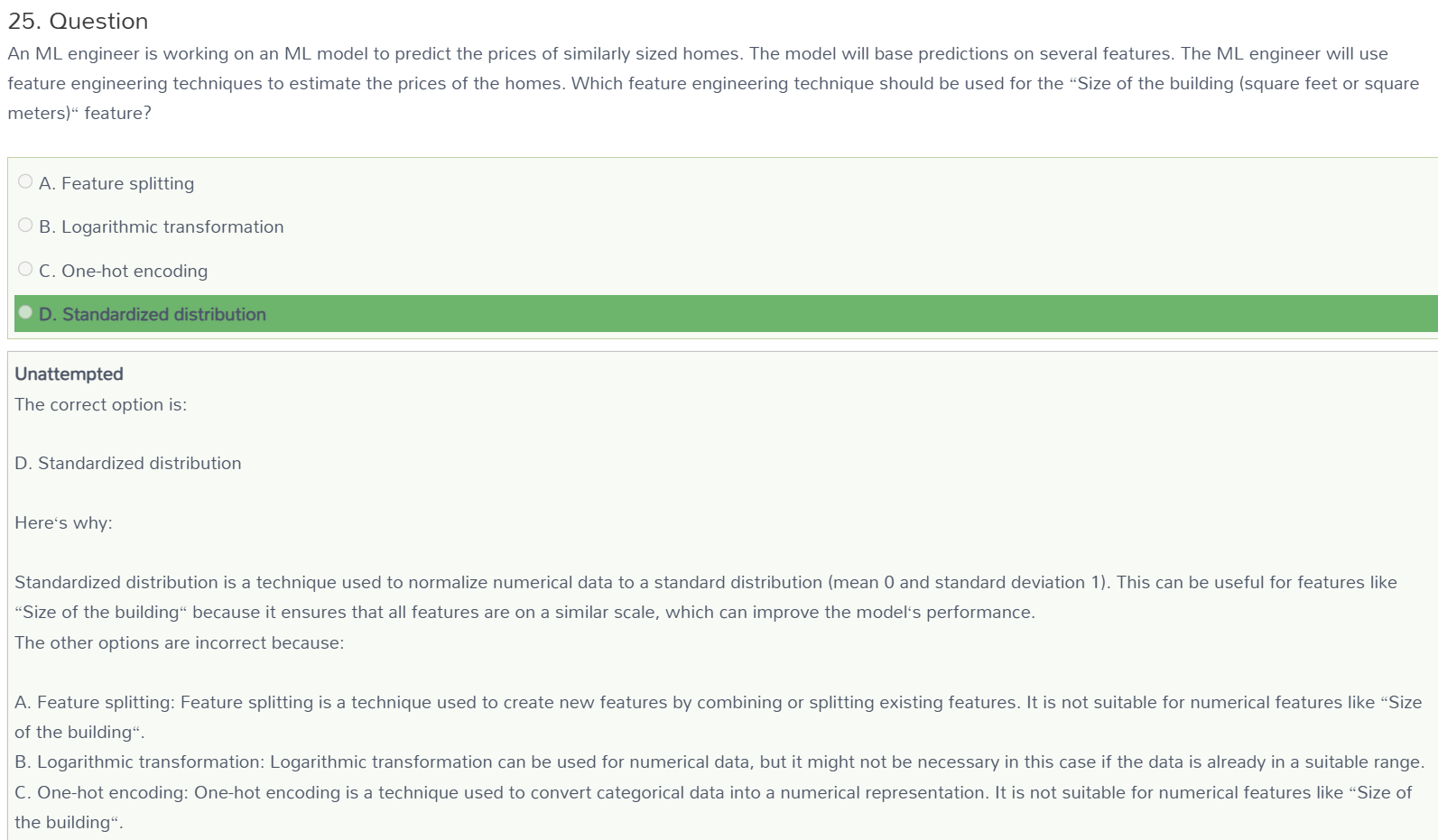Click empty green area right of option D
This screenshot has width=1438, height=840.
tap(849, 314)
